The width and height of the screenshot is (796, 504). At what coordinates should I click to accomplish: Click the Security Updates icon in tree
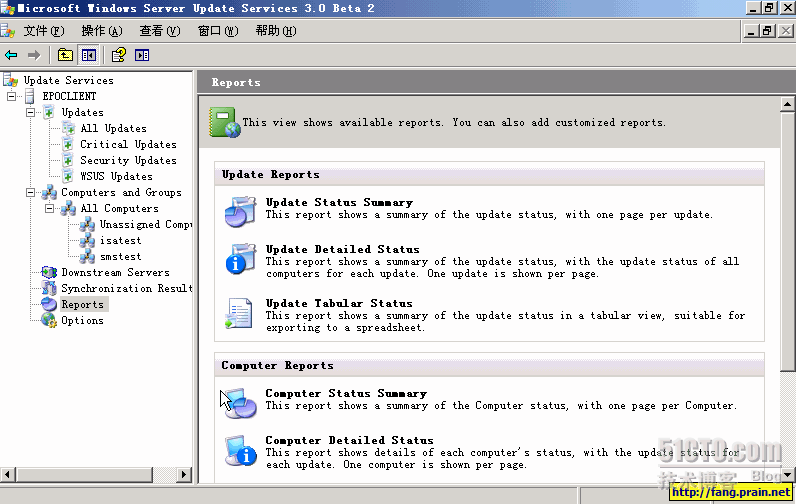68,160
